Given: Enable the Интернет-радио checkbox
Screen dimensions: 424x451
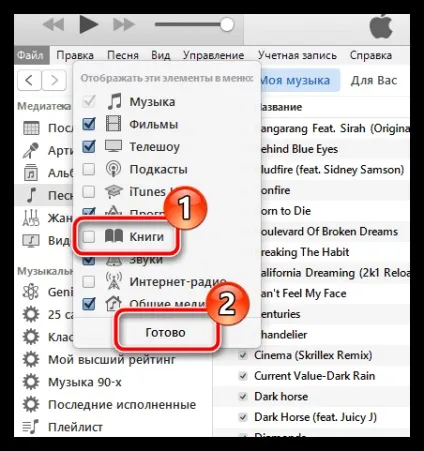Looking at the screenshot, I should point(89,282).
